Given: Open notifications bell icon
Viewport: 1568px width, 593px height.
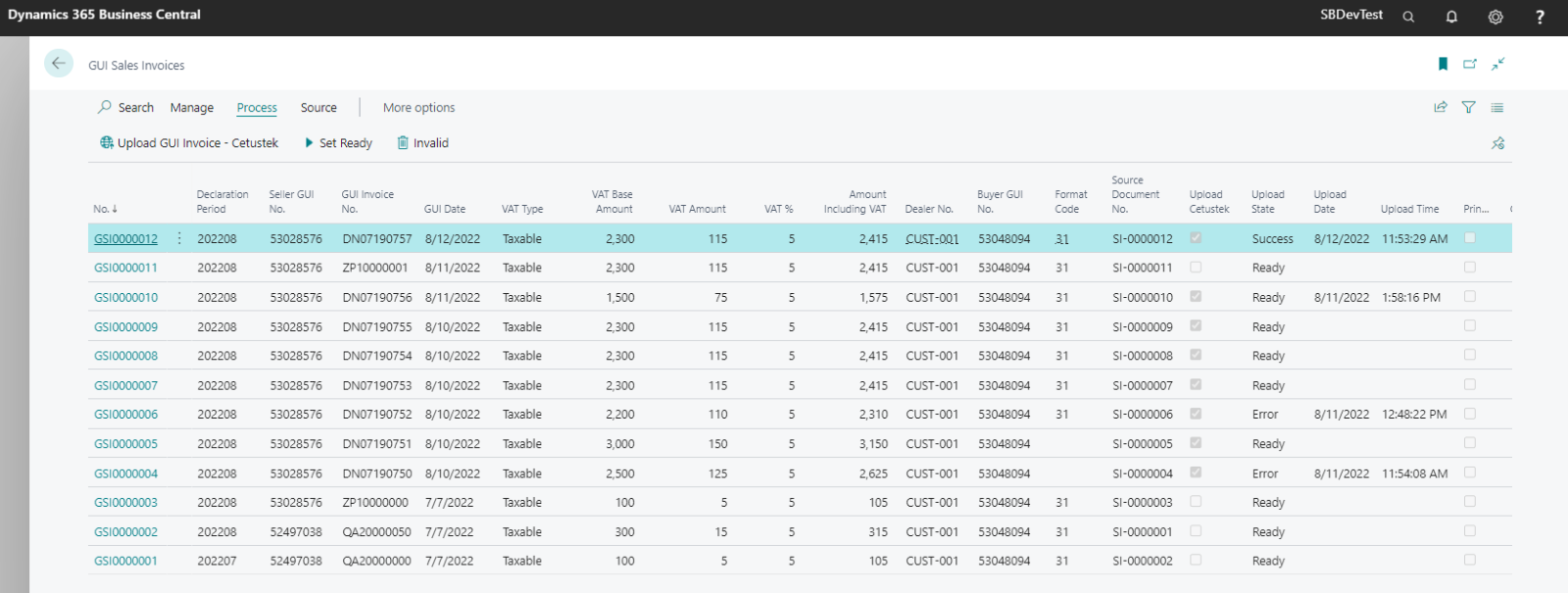Looking at the screenshot, I should (x=1451, y=17).
